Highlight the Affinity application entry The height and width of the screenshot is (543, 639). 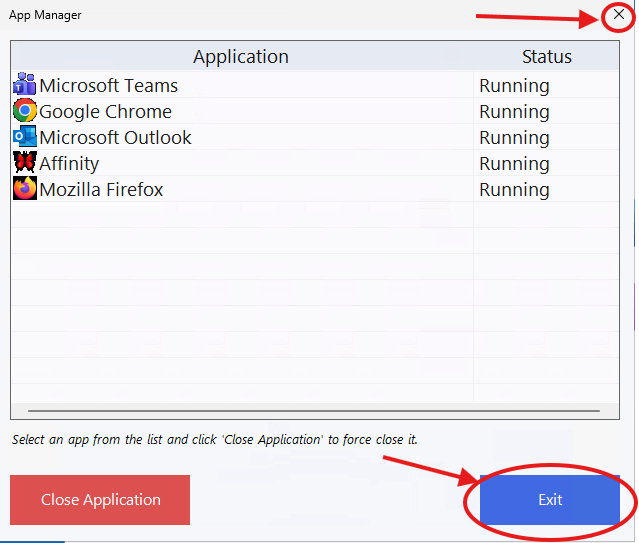pyautogui.click(x=69, y=164)
